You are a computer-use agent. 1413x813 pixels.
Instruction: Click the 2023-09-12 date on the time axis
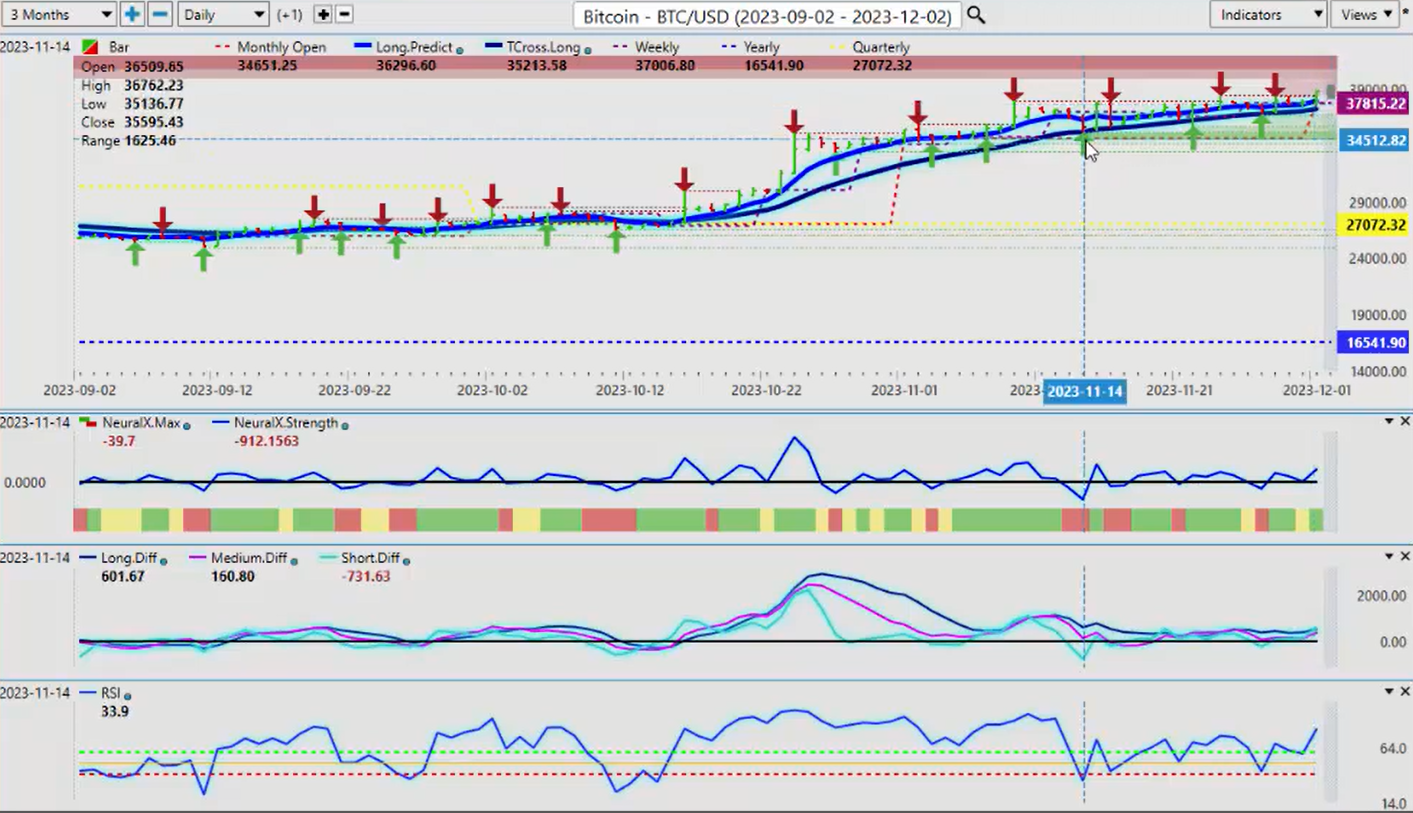[217, 390]
